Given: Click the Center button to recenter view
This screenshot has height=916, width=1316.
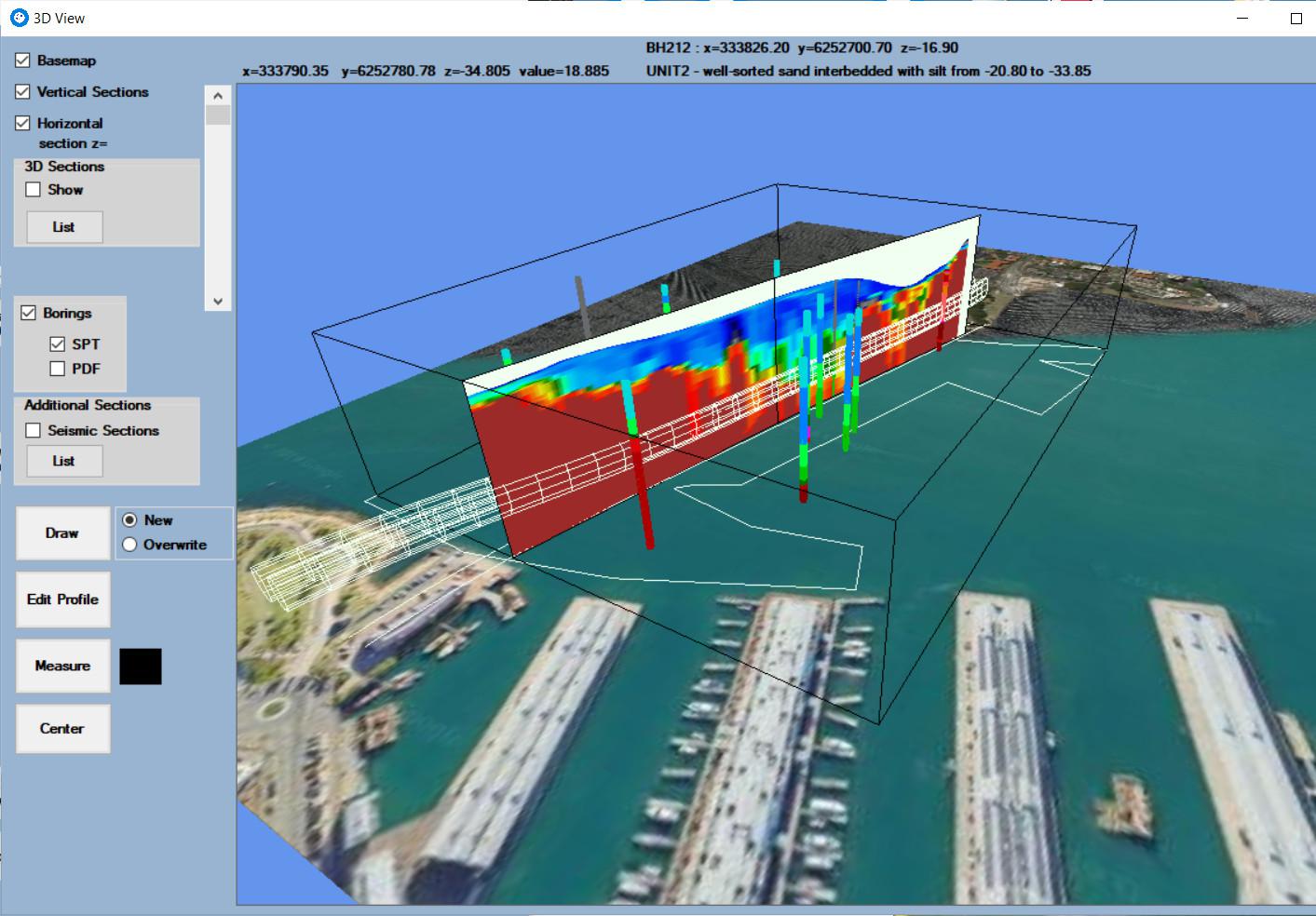Looking at the screenshot, I should (62, 728).
